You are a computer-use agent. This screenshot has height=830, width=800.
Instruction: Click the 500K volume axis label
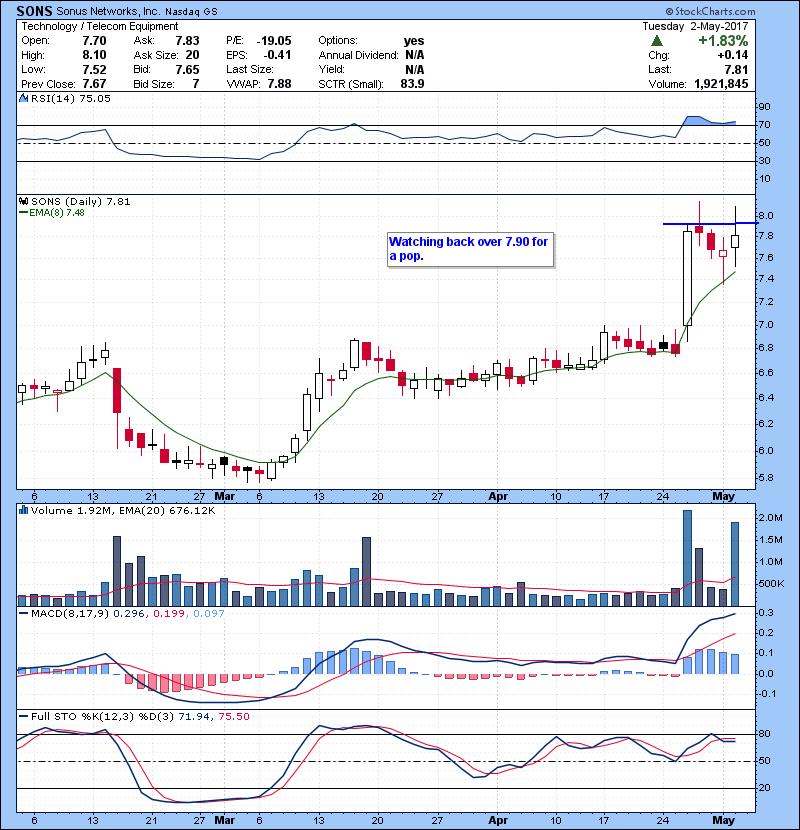pos(771,584)
